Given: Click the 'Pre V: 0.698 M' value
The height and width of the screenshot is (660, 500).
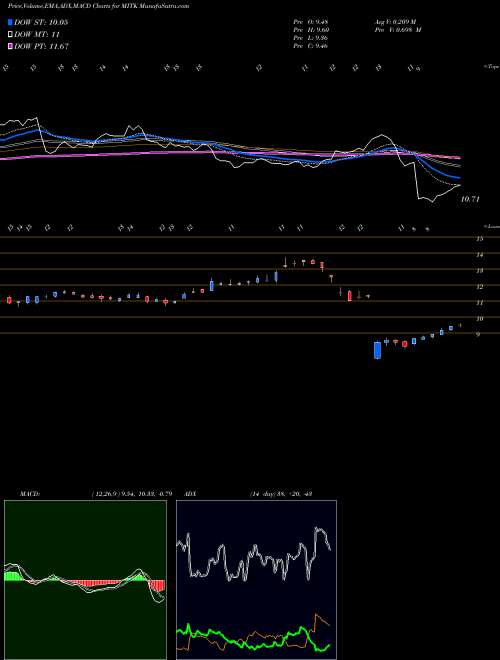Looking at the screenshot, I should (397, 30).
